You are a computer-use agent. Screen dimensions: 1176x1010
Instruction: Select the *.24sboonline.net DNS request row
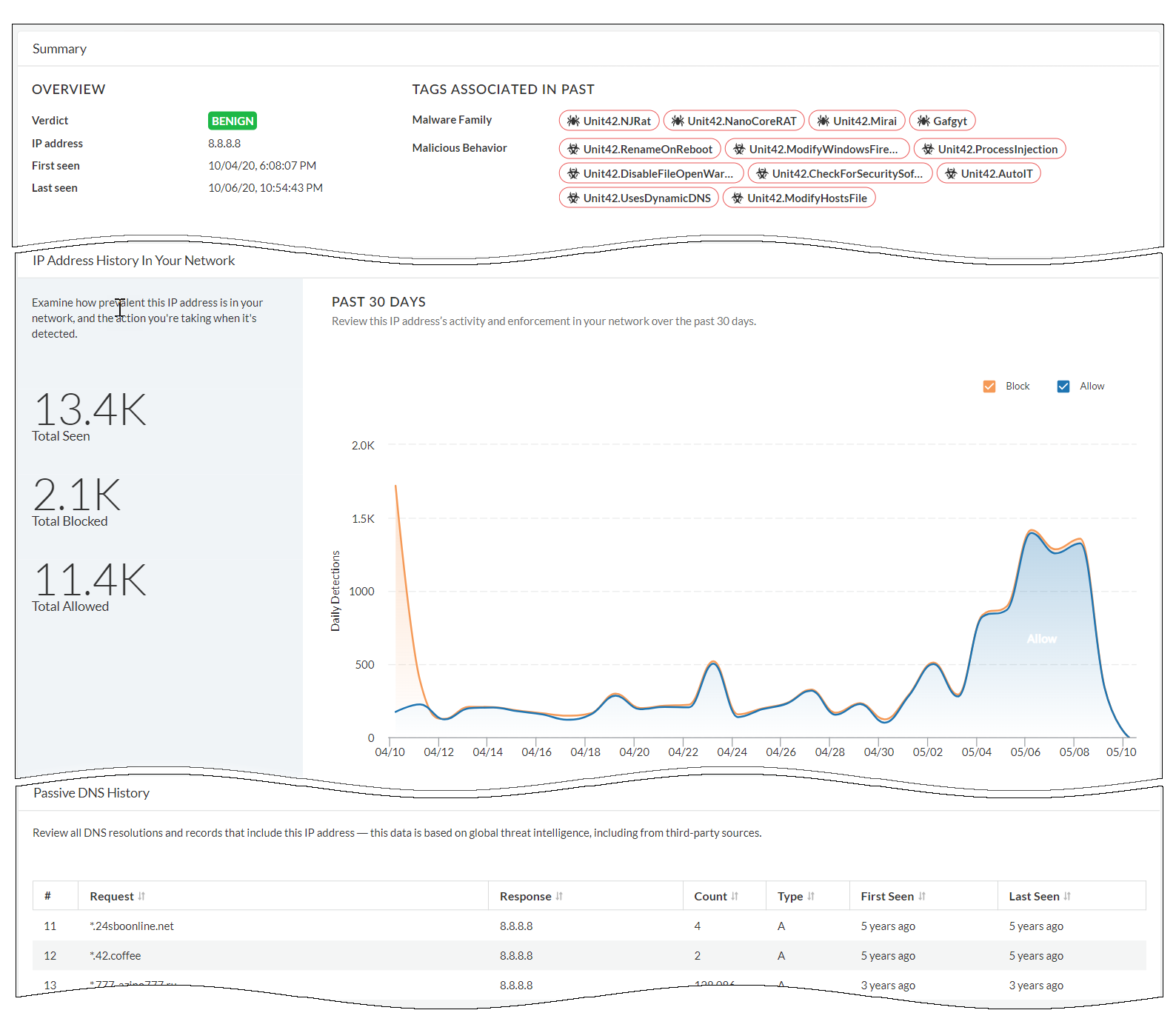(x=132, y=926)
